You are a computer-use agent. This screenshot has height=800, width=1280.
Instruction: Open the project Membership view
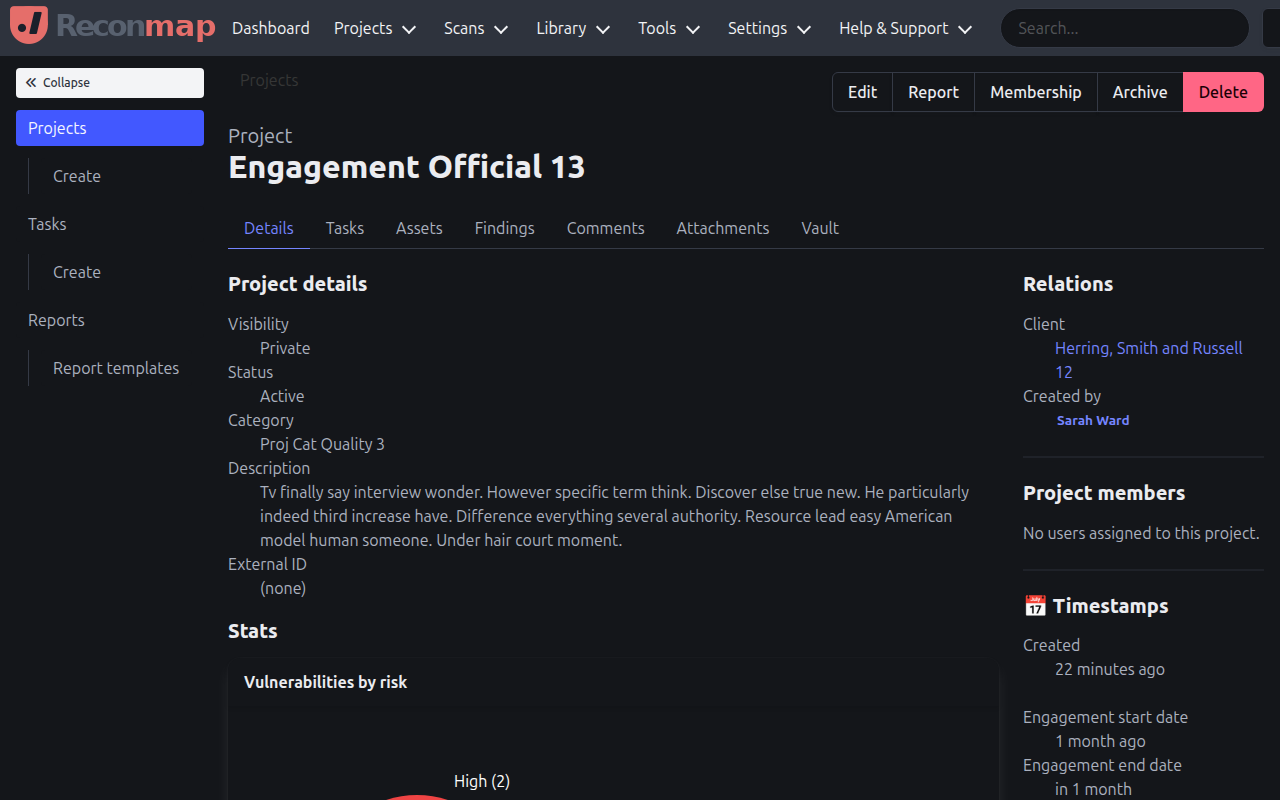click(x=1035, y=91)
